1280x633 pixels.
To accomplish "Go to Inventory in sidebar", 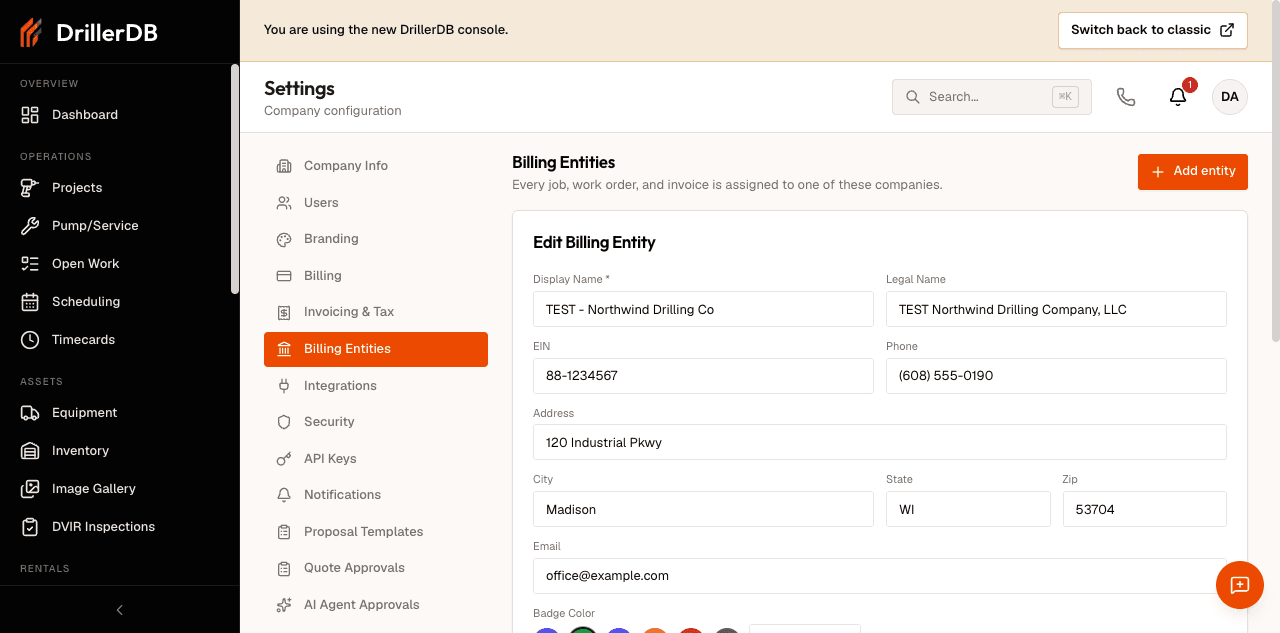I will (x=115, y=451).
